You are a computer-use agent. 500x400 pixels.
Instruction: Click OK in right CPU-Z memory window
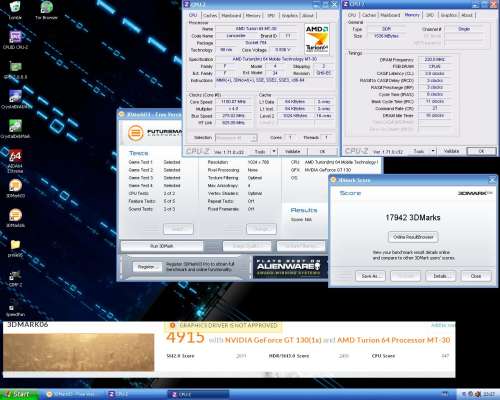coord(481,151)
